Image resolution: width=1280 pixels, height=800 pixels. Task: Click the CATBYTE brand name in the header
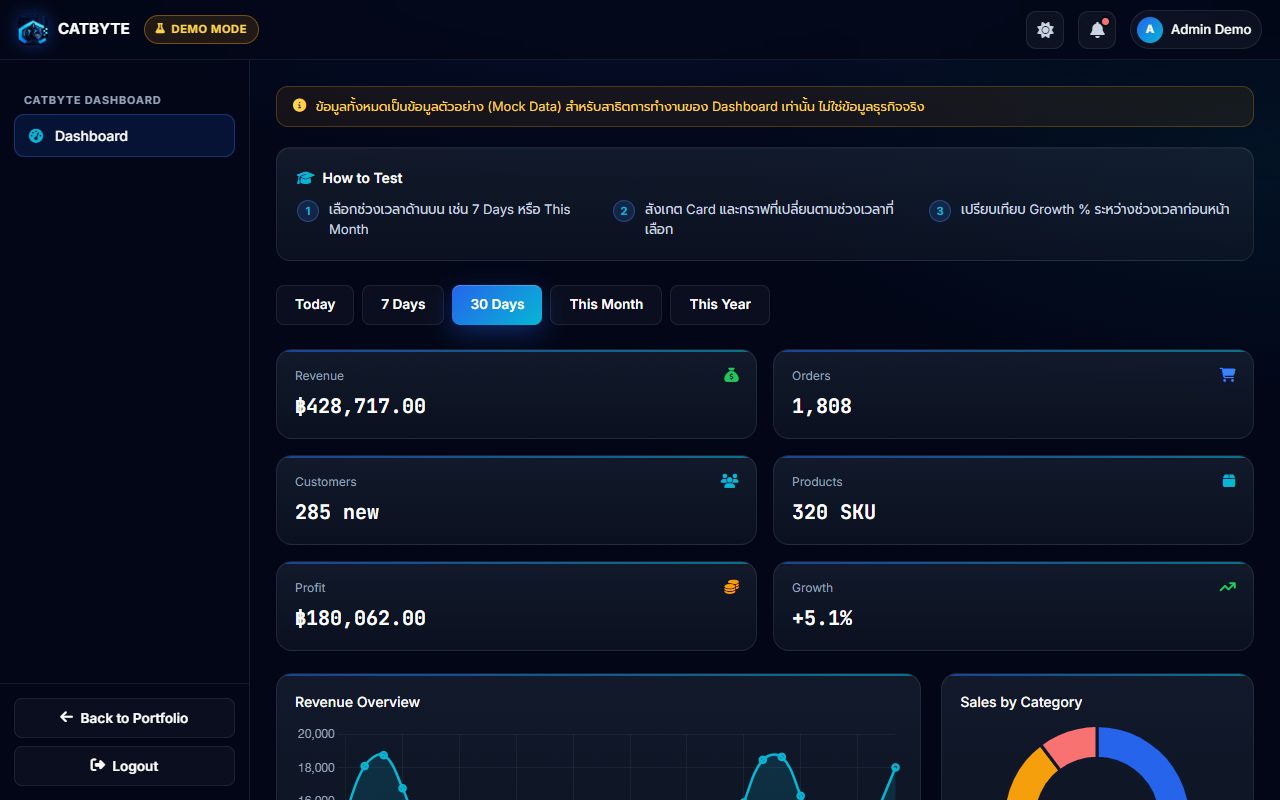click(x=94, y=29)
